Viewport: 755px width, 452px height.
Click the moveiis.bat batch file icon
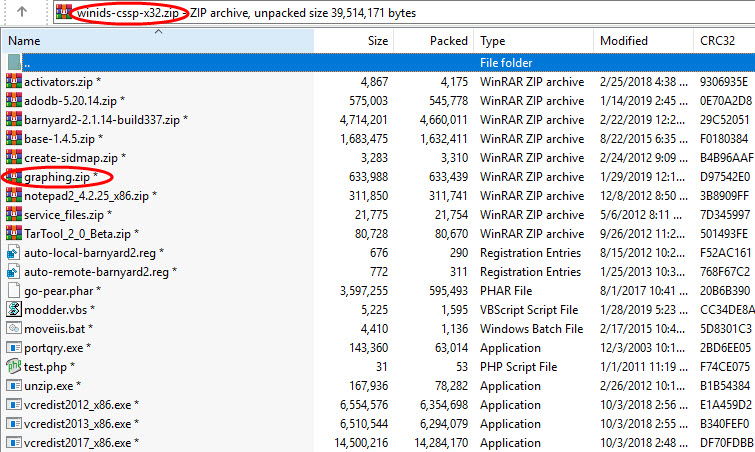coord(13,328)
